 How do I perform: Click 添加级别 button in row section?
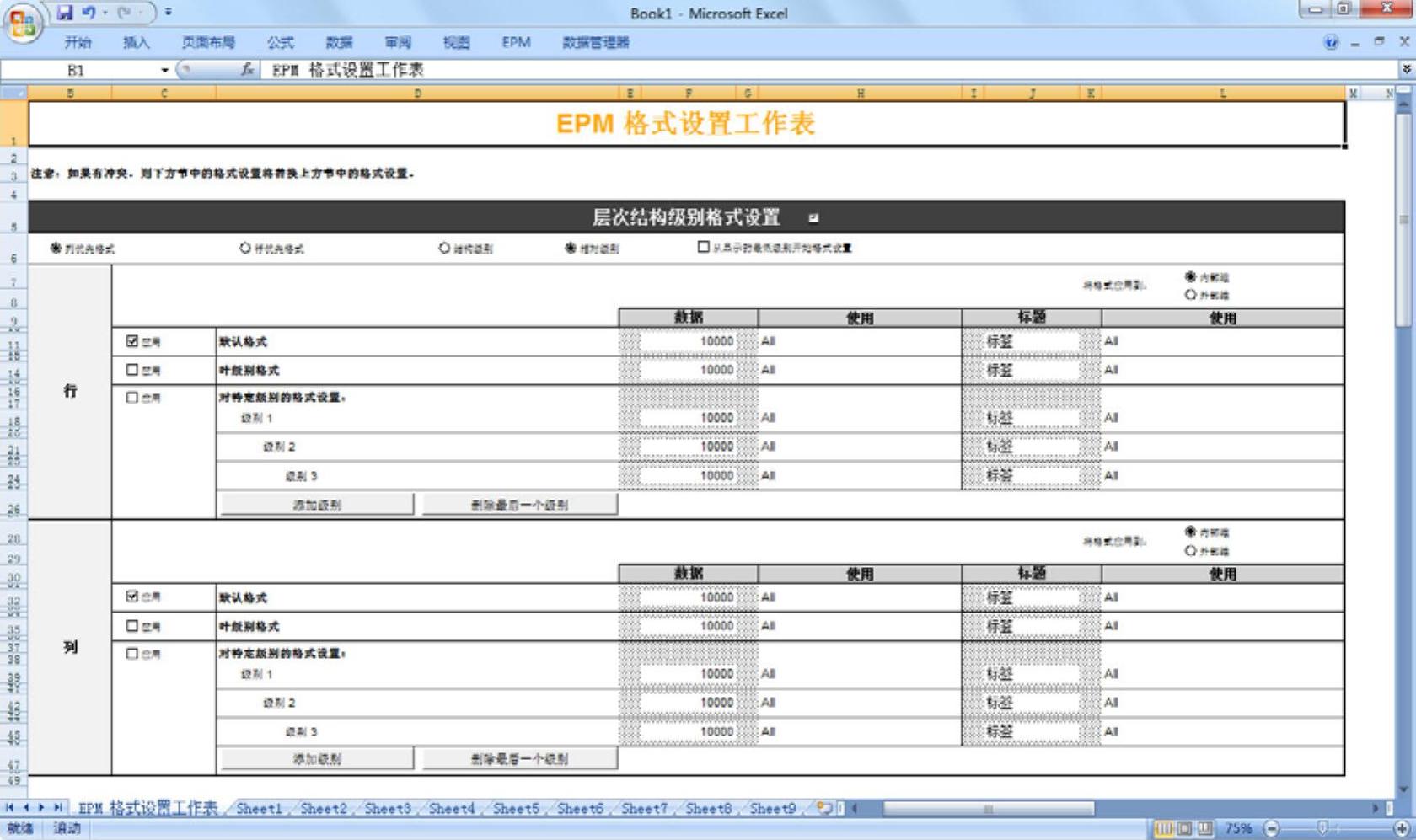(x=317, y=505)
